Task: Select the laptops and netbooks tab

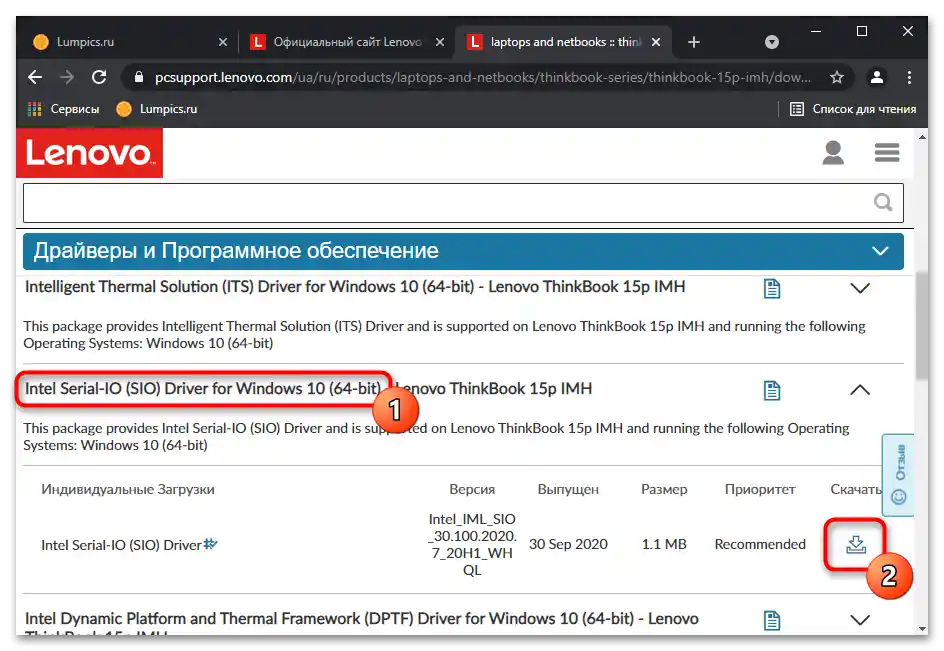Action: pos(565,42)
